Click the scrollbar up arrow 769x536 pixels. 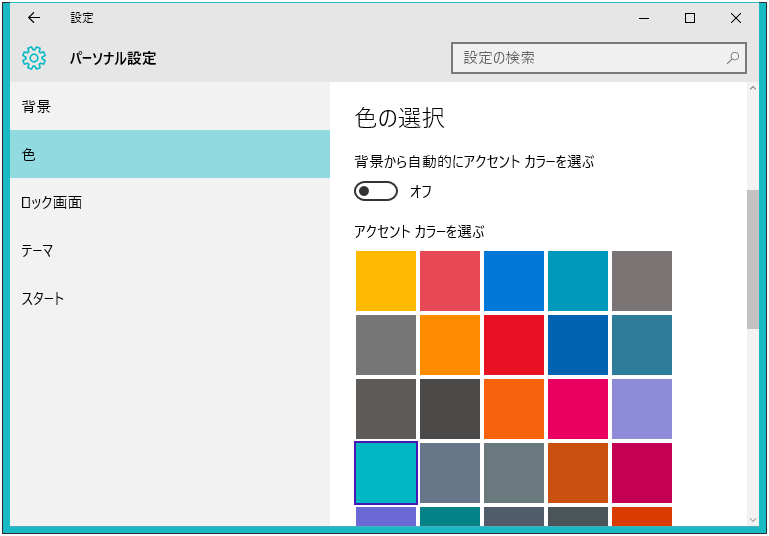(x=753, y=88)
